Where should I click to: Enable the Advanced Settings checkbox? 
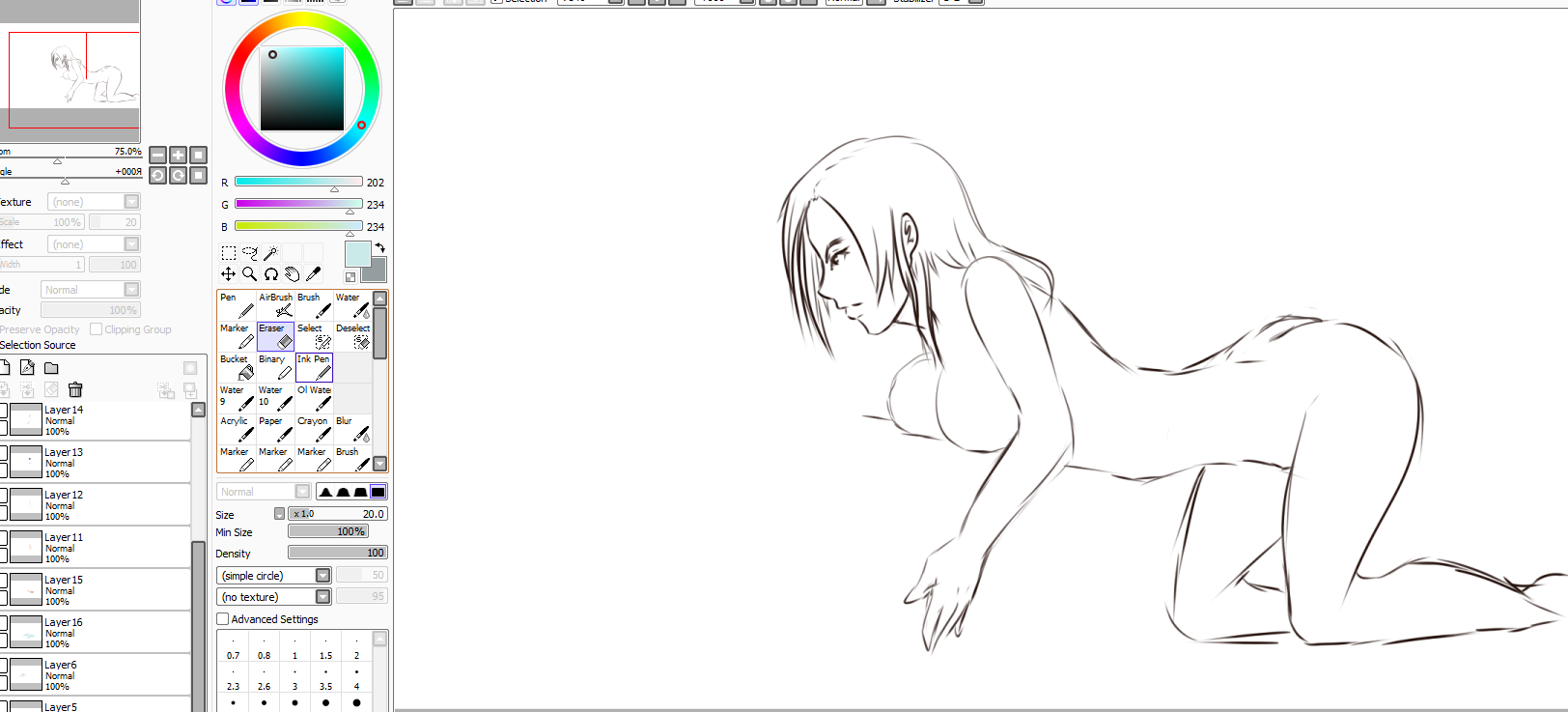[x=223, y=619]
